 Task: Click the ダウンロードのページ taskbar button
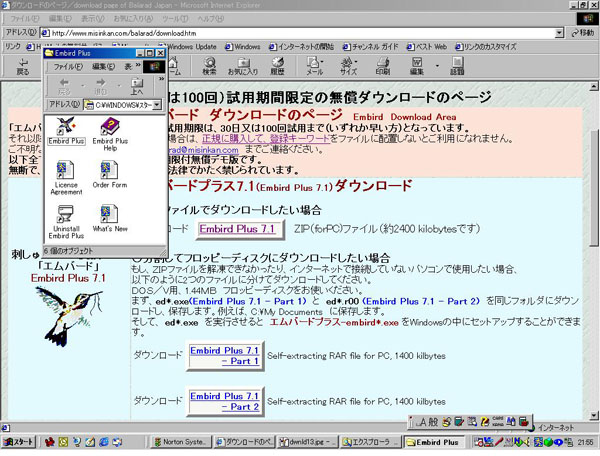click(245, 442)
